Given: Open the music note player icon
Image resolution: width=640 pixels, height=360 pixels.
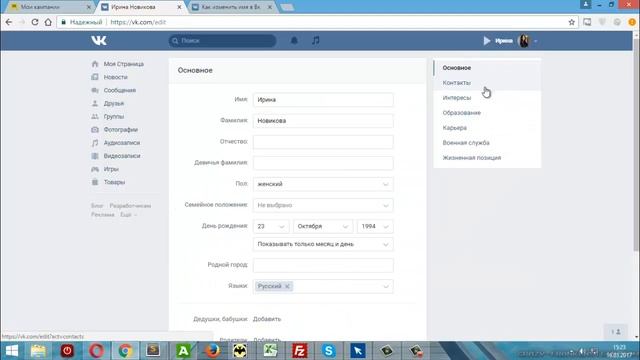Looking at the screenshot, I should pos(316,40).
